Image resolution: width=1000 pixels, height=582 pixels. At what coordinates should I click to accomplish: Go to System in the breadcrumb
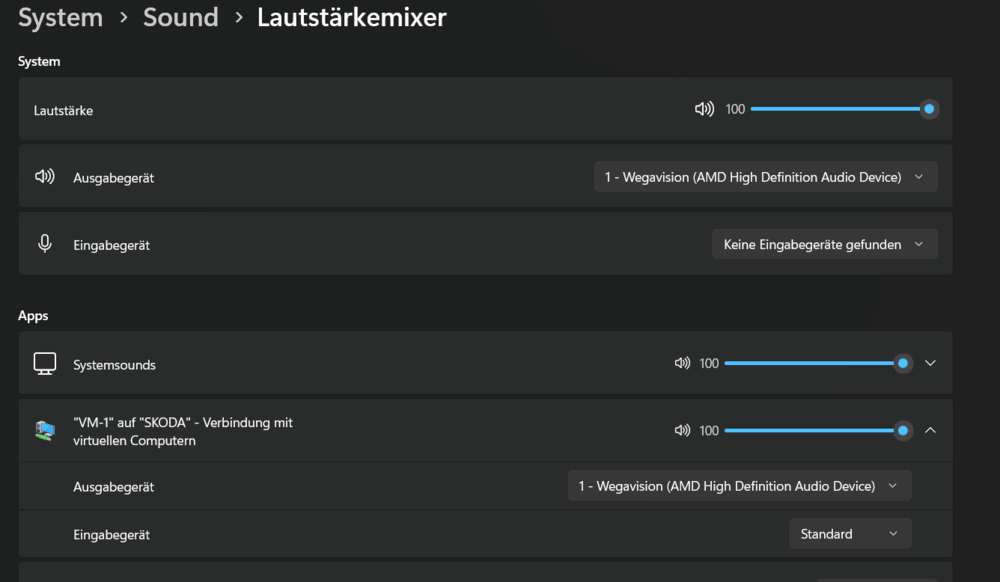point(61,17)
